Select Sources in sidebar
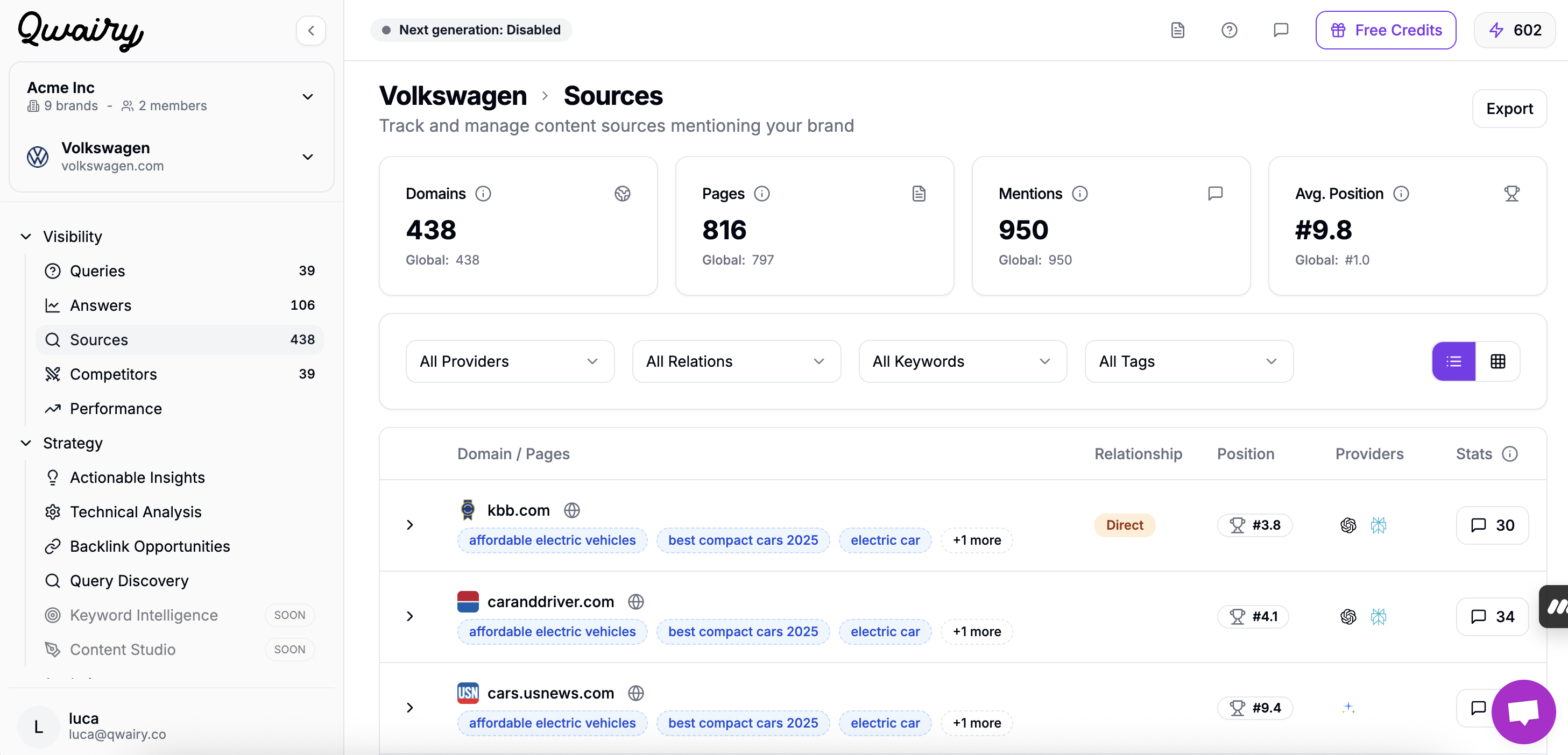Viewport: 1568px width, 755px height. click(180, 339)
